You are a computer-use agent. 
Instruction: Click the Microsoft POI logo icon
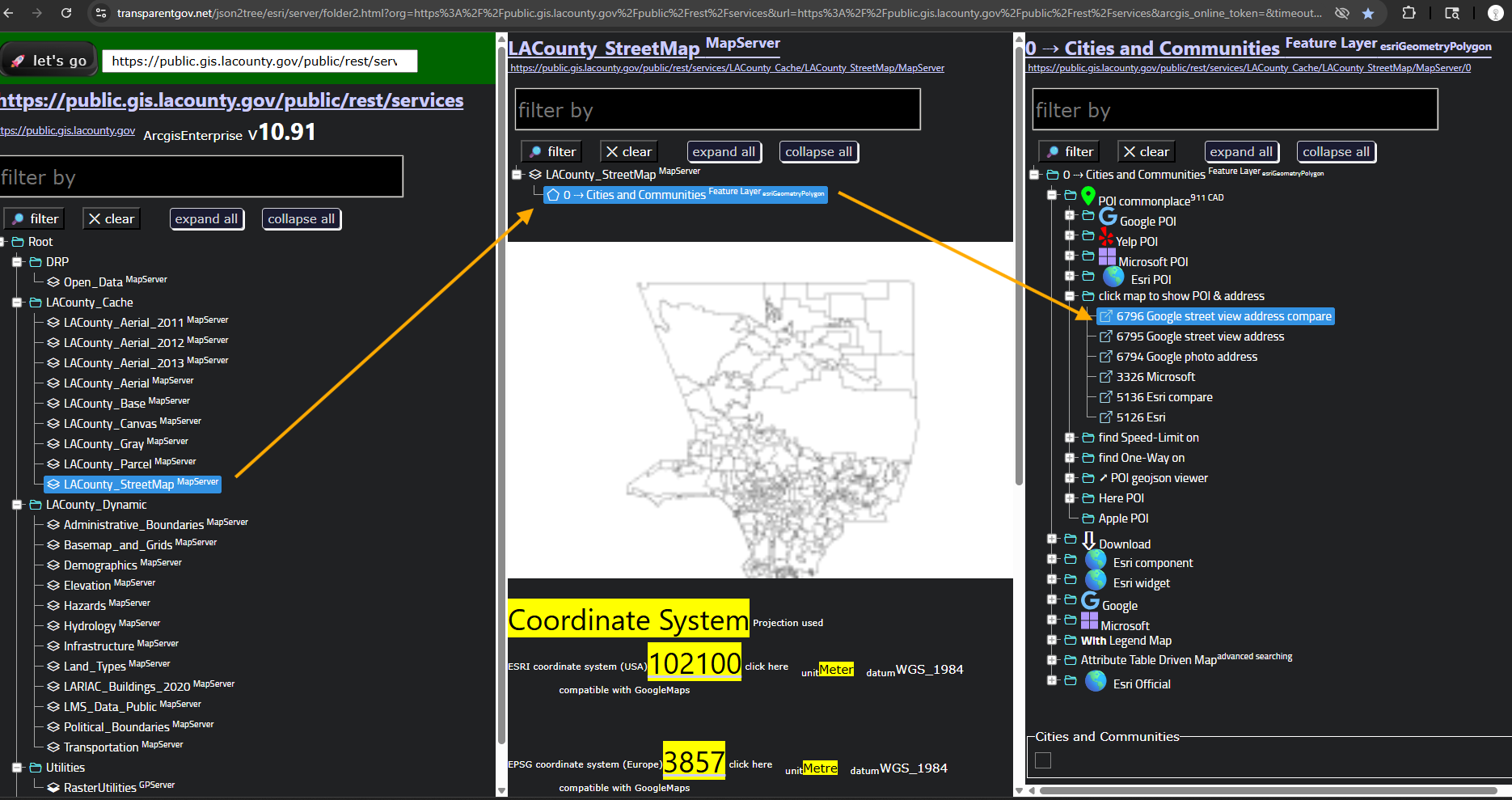[1107, 257]
